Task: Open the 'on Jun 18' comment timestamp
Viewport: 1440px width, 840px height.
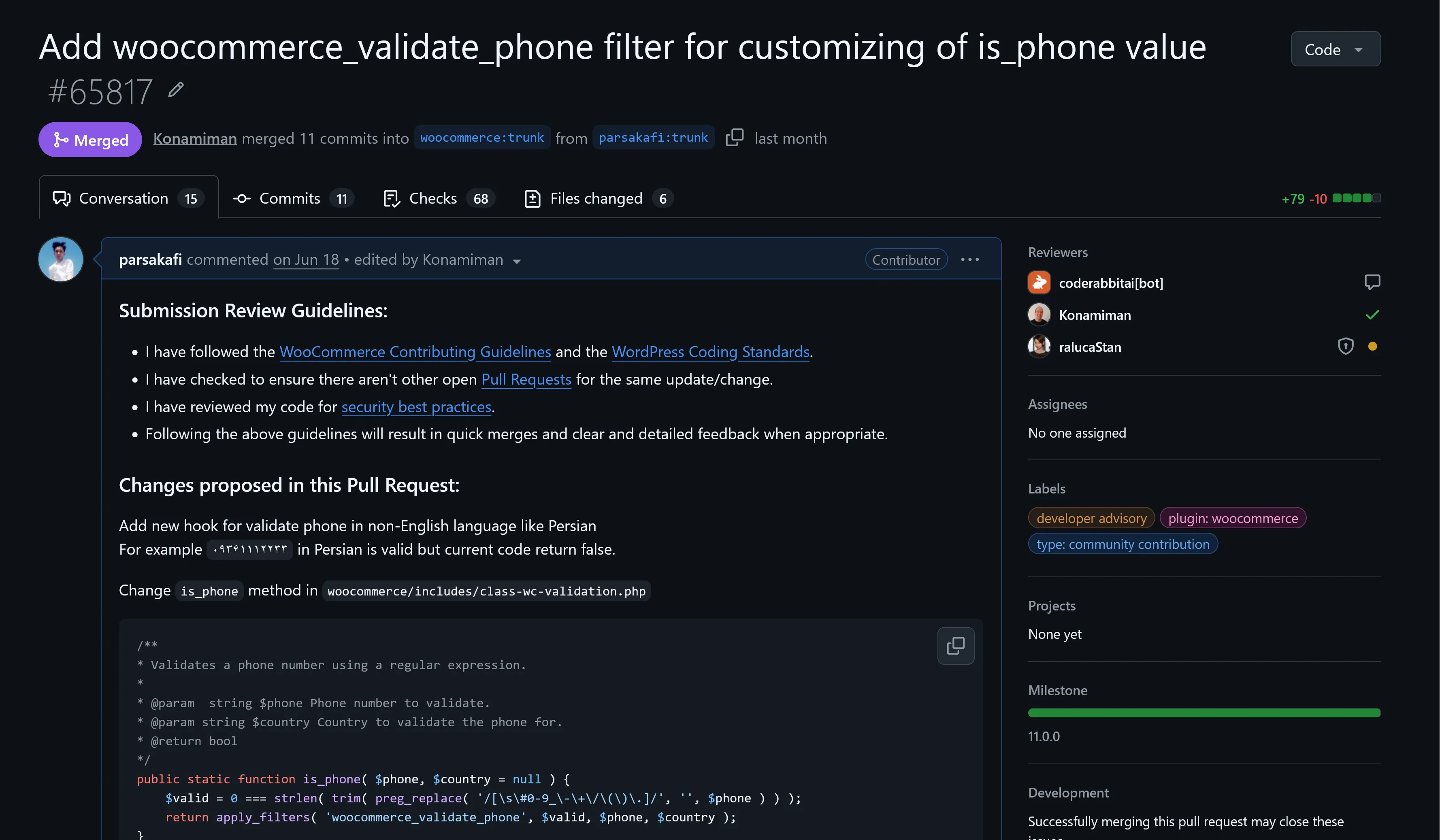Action: click(306, 259)
